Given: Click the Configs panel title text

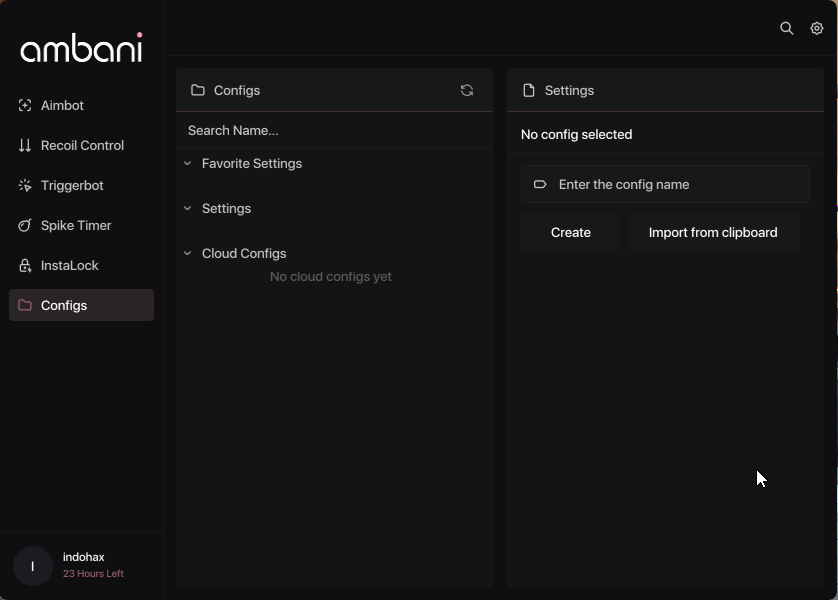Looking at the screenshot, I should [x=237, y=90].
